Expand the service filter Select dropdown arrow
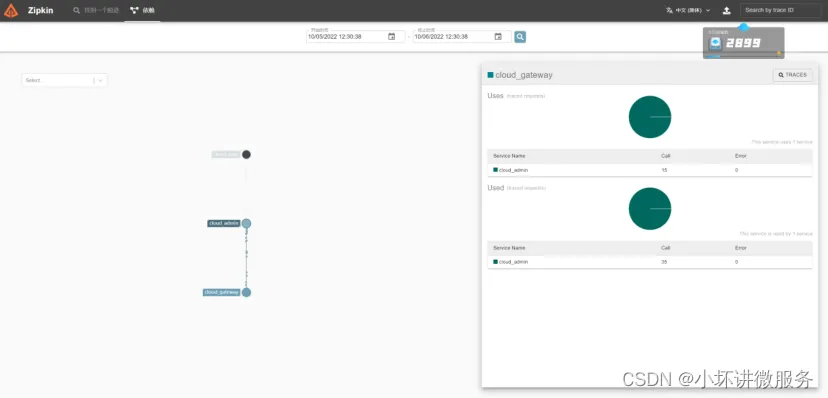This screenshot has width=828, height=398. click(x=101, y=80)
